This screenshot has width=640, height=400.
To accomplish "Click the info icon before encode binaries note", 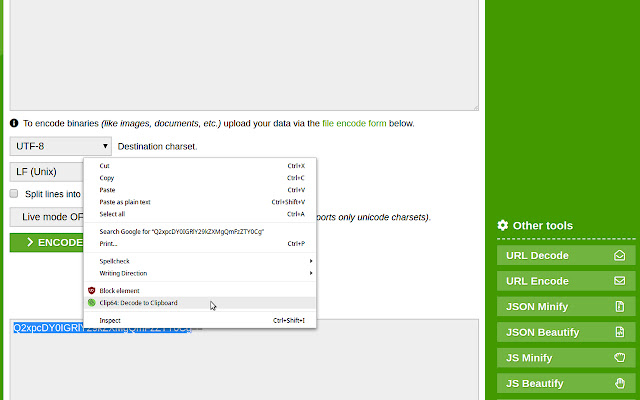I will point(14,123).
